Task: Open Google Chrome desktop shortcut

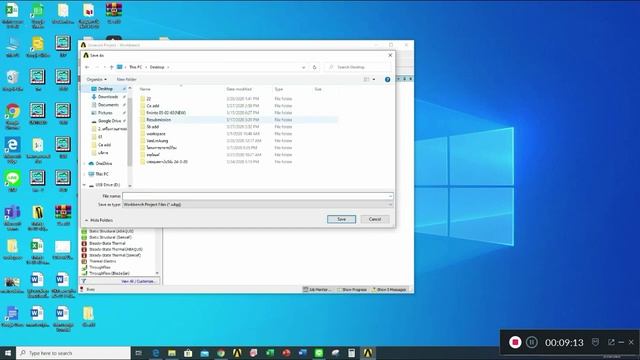Action: click(12, 116)
